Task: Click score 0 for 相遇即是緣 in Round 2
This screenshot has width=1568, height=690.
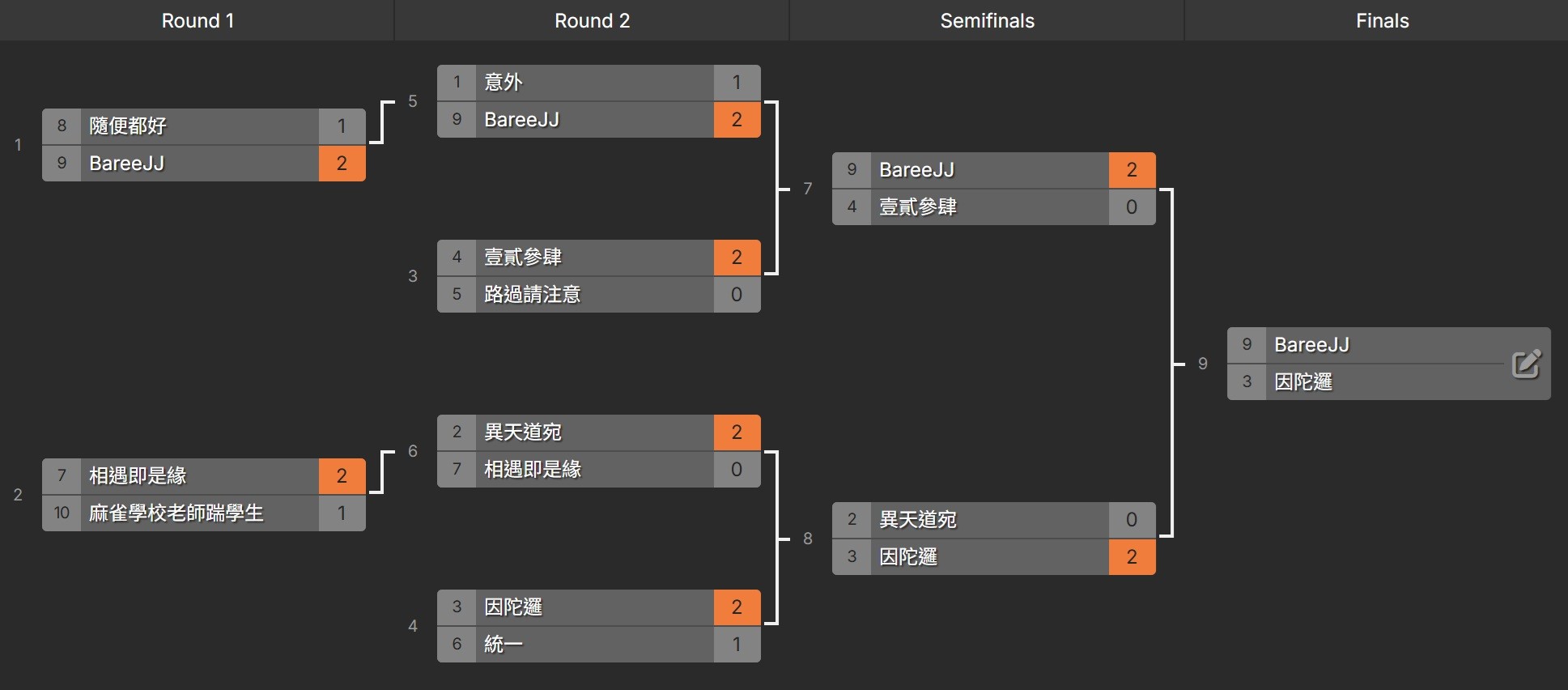Action: point(737,470)
